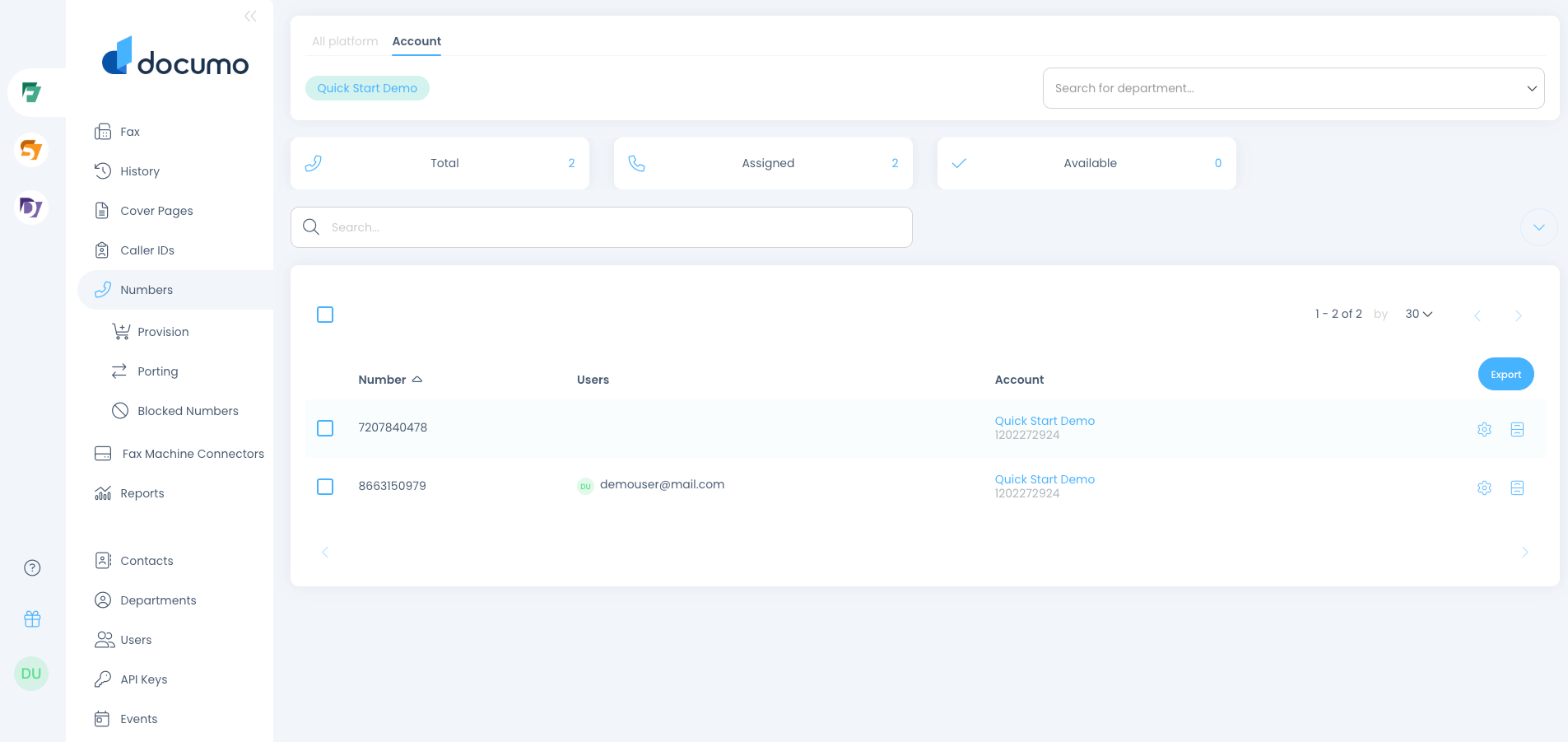Click the checkmark icon on the Available card
Viewport: 1568px width, 742px height.
tap(959, 163)
